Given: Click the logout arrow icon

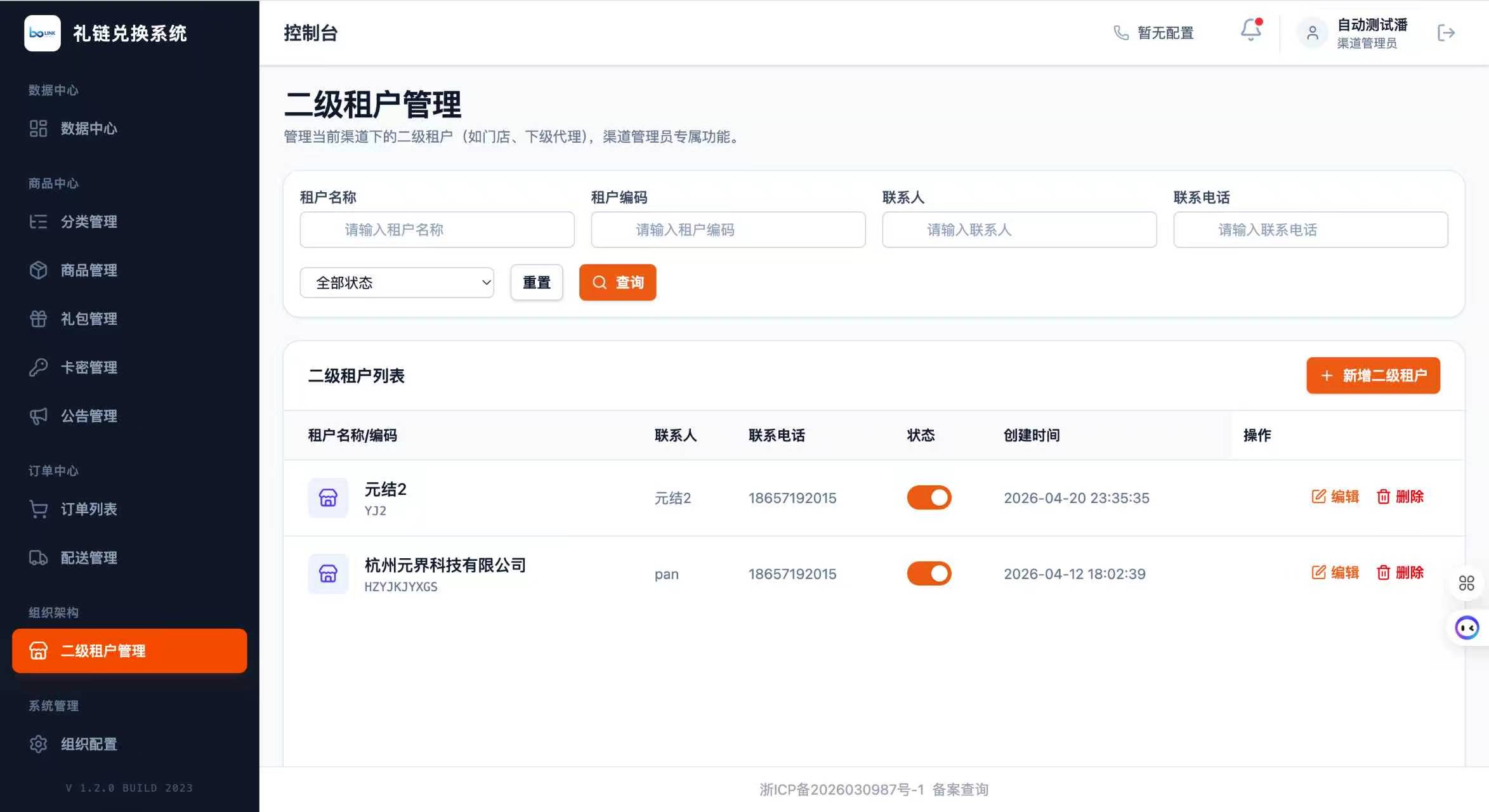Looking at the screenshot, I should tap(1446, 33).
